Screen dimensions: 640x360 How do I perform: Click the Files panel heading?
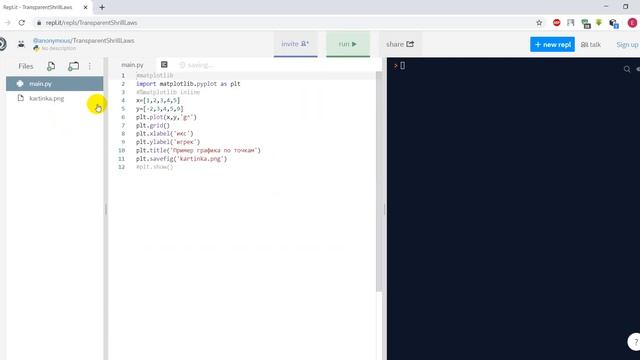point(26,66)
